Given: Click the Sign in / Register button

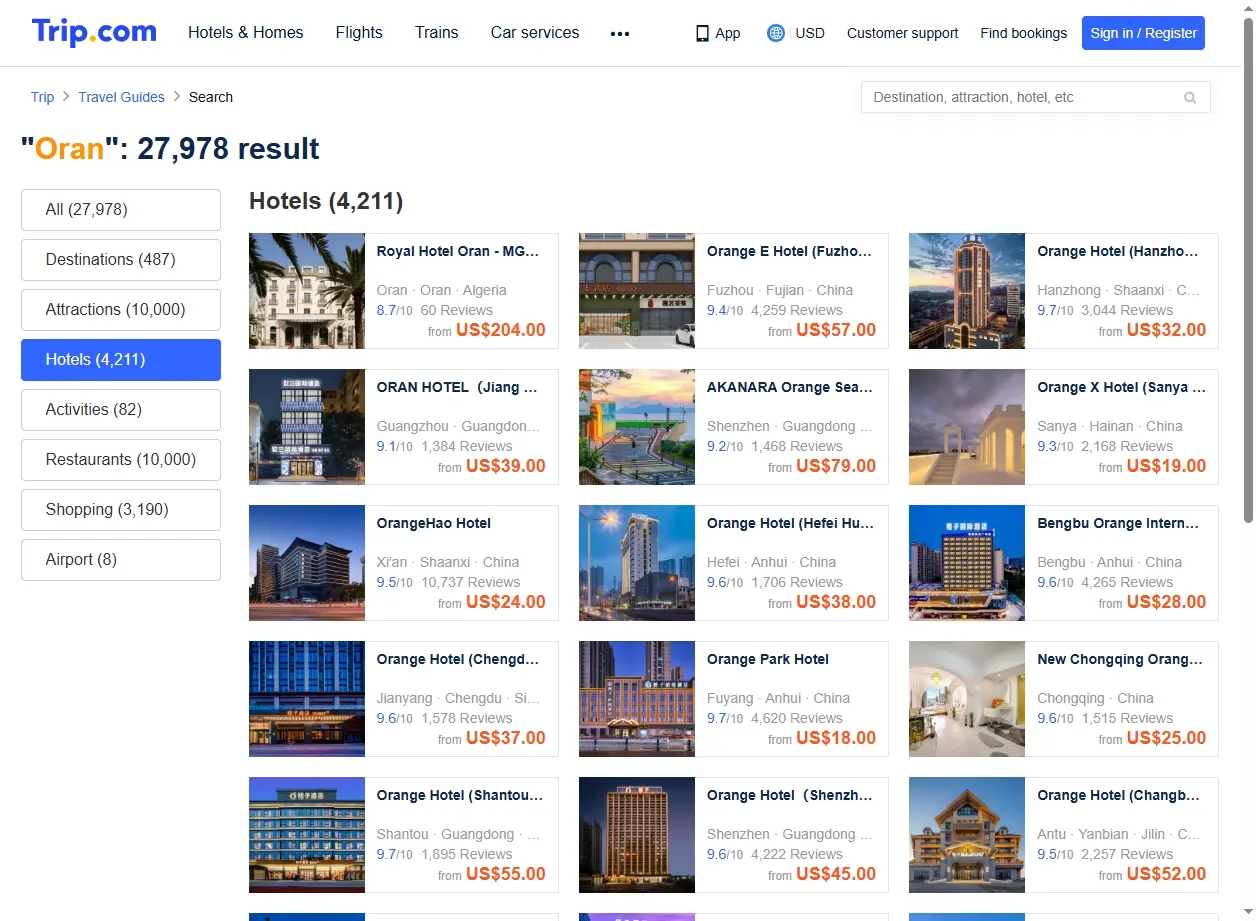Looking at the screenshot, I should point(1143,33).
